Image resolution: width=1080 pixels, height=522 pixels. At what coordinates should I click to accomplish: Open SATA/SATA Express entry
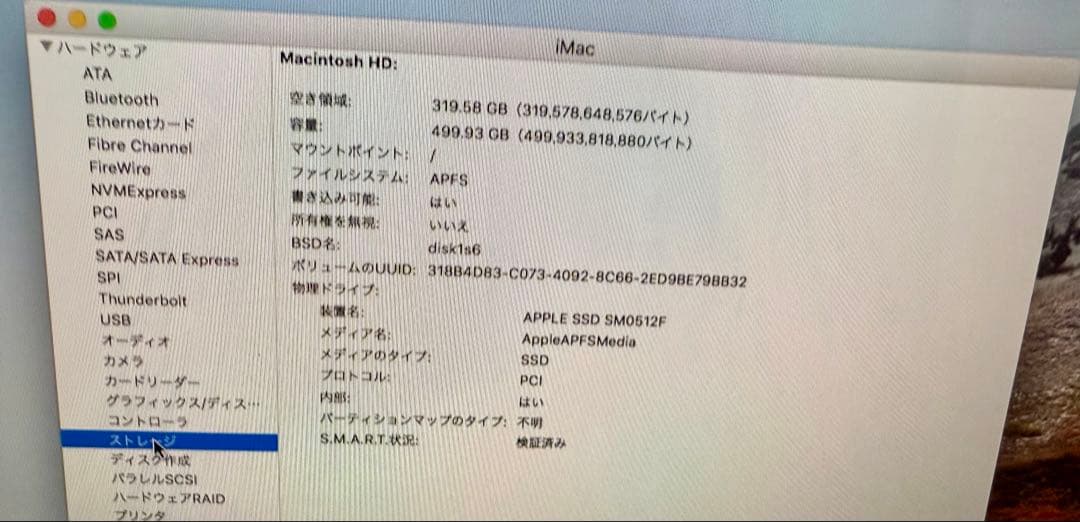click(x=167, y=258)
